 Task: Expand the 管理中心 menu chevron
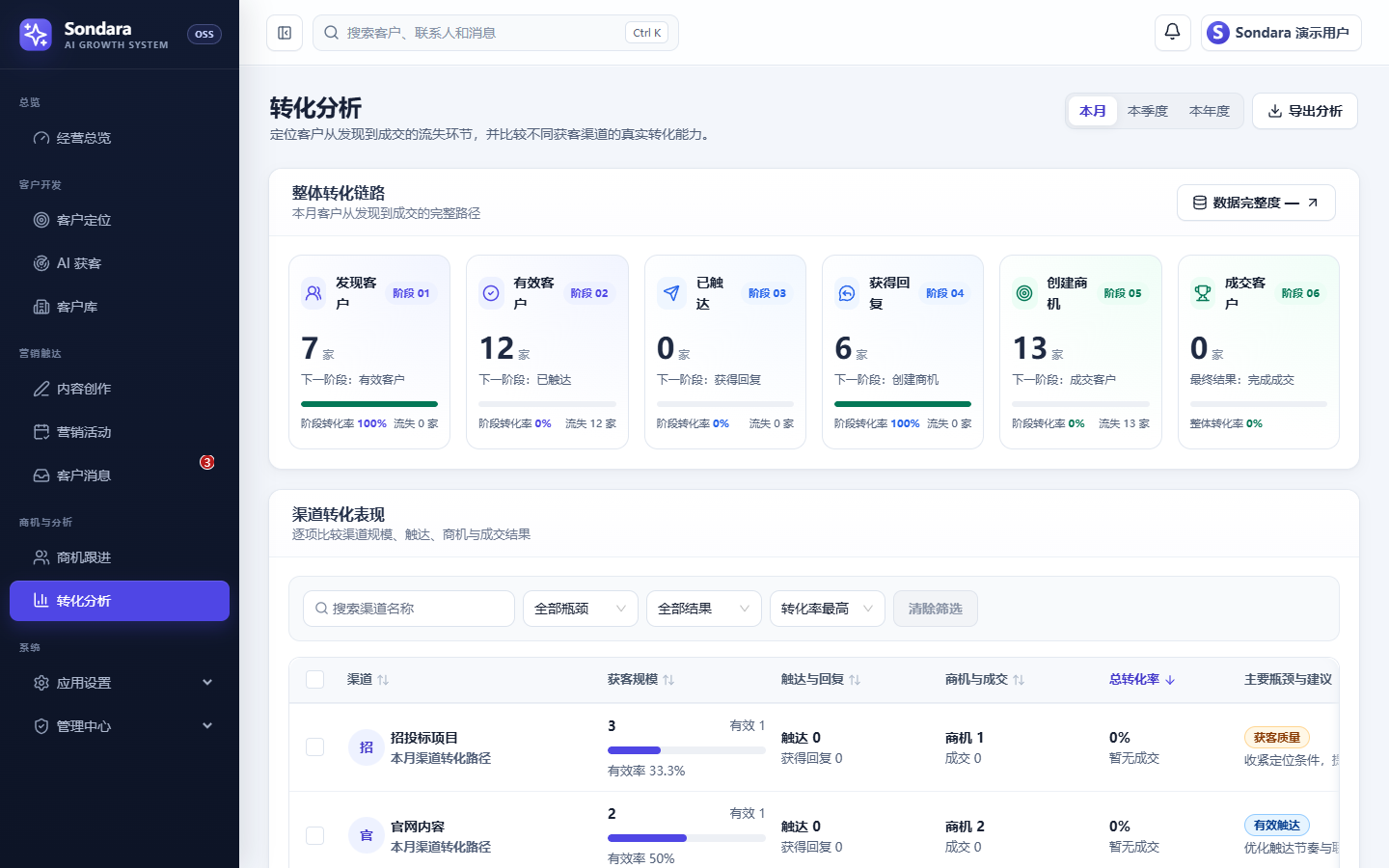tap(207, 726)
